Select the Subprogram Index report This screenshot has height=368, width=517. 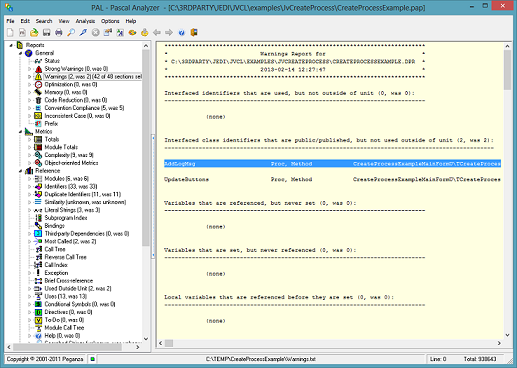[66, 218]
